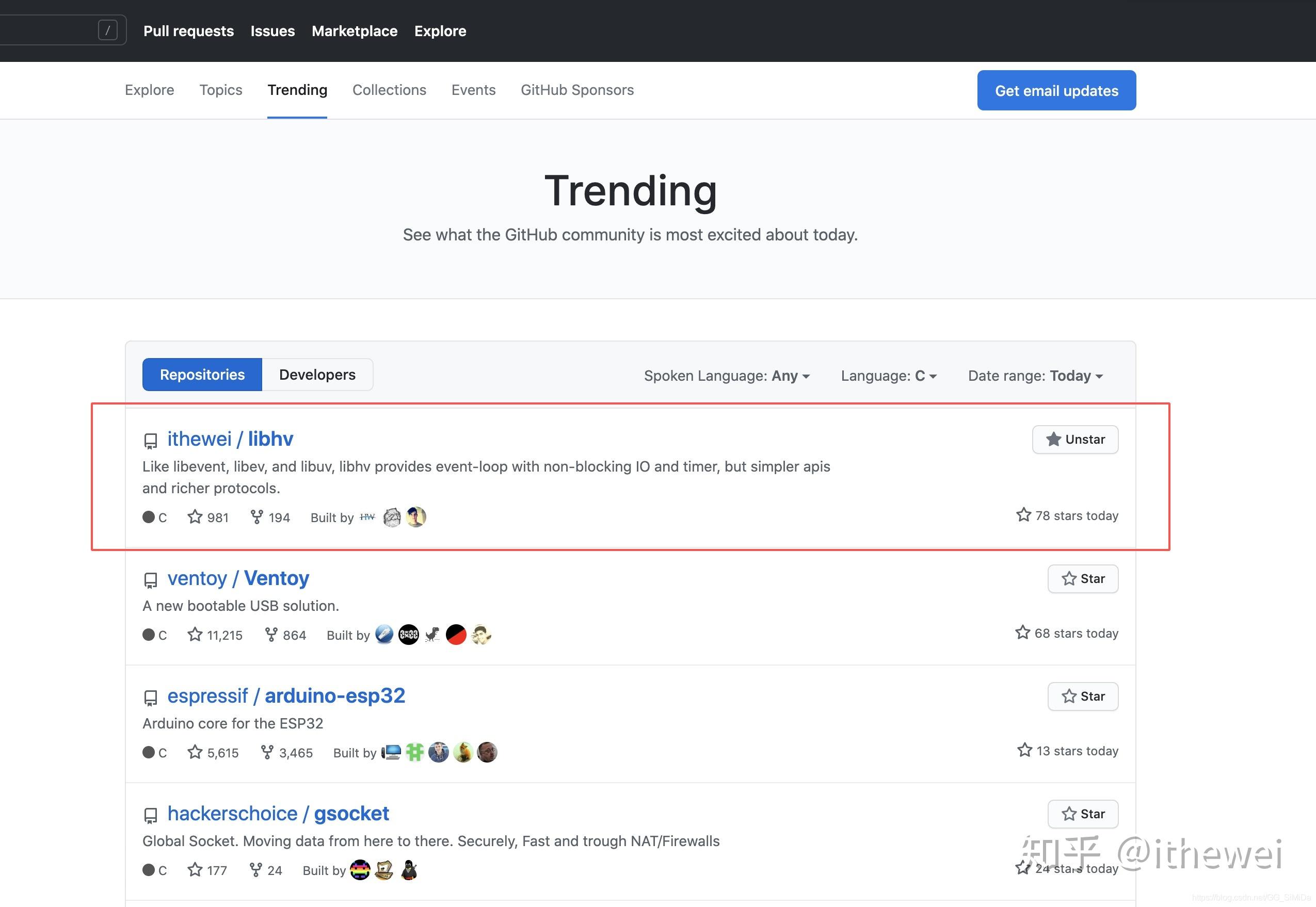Click the Get email updates button
Viewport: 1316px width, 907px height.
tap(1056, 90)
